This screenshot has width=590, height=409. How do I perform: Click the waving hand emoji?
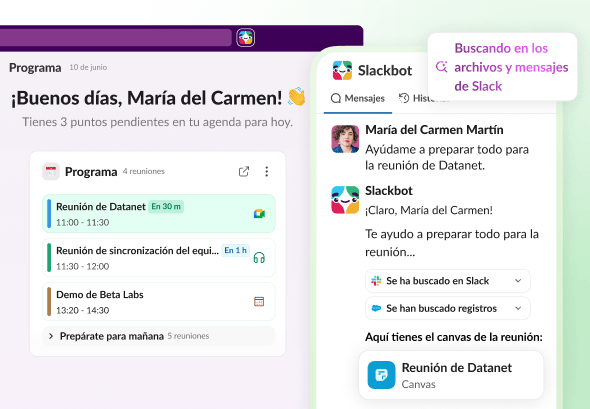pyautogui.click(x=297, y=97)
